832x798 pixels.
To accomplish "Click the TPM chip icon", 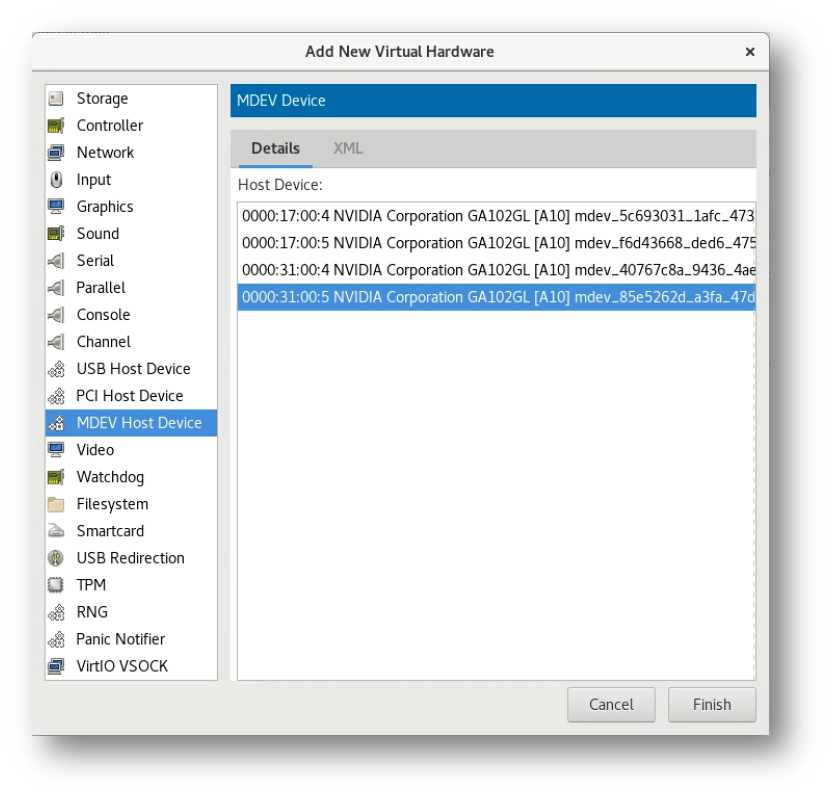I will coord(56,585).
